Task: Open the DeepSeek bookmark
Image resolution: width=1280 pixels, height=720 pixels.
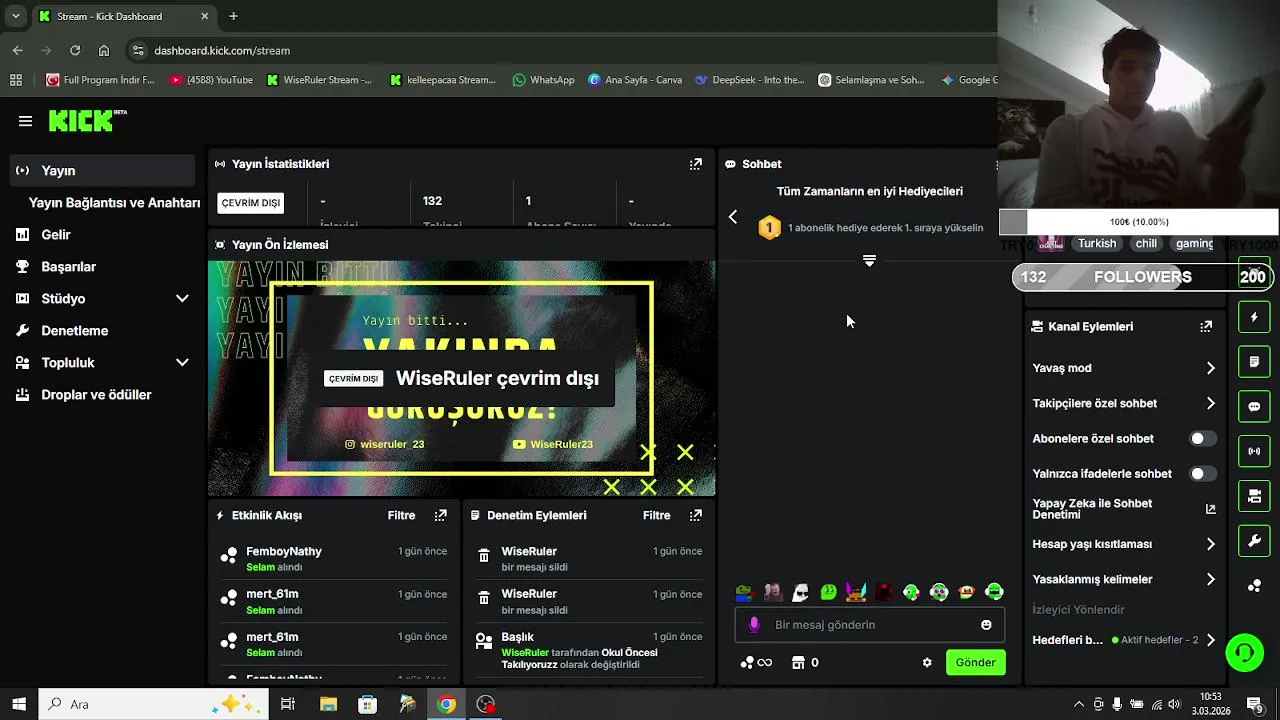Action: point(750,80)
